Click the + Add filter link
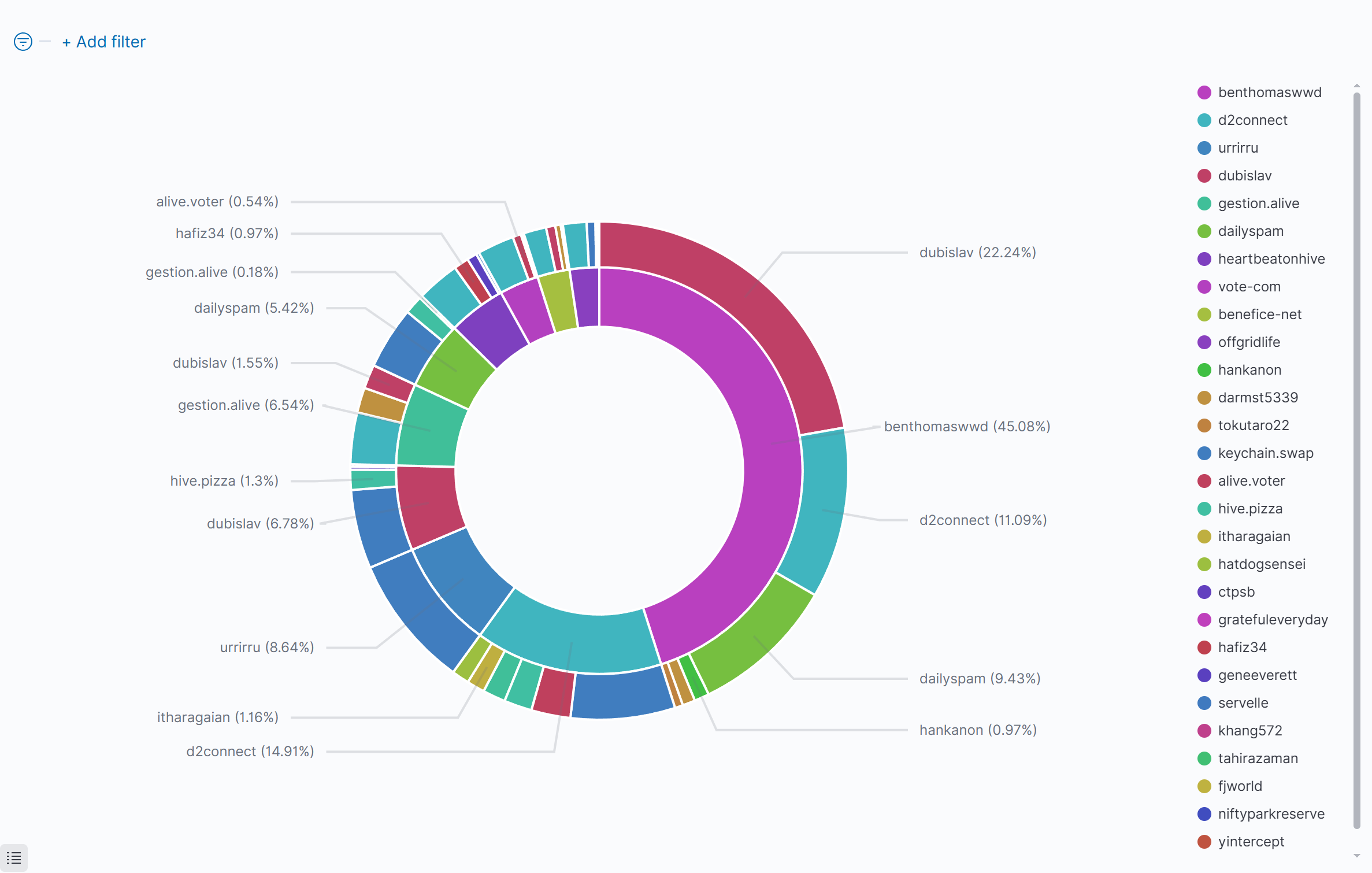 pyautogui.click(x=104, y=42)
